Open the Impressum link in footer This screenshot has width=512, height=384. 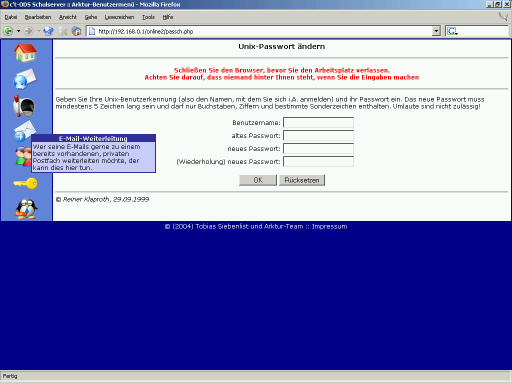point(329,227)
